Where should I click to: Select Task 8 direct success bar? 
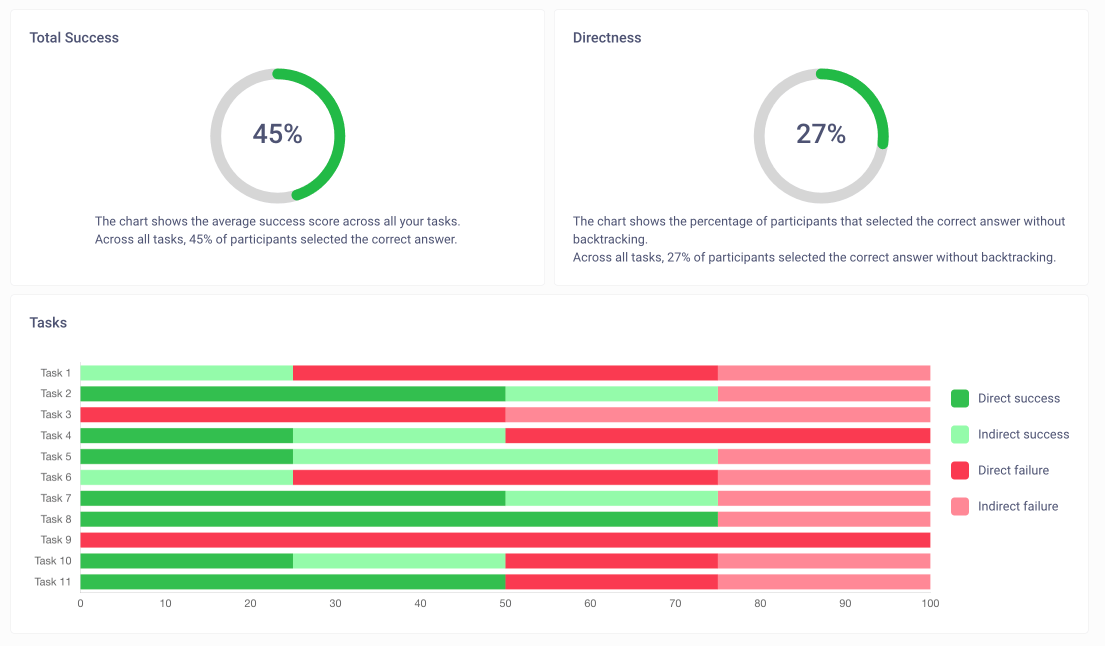click(x=398, y=520)
